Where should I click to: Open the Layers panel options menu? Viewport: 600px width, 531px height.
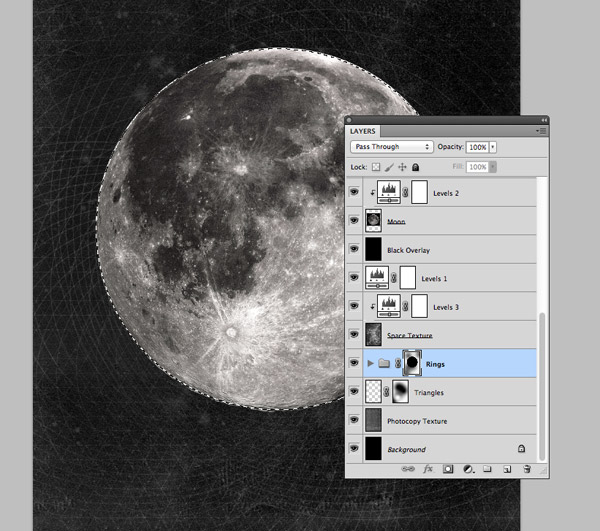541,130
